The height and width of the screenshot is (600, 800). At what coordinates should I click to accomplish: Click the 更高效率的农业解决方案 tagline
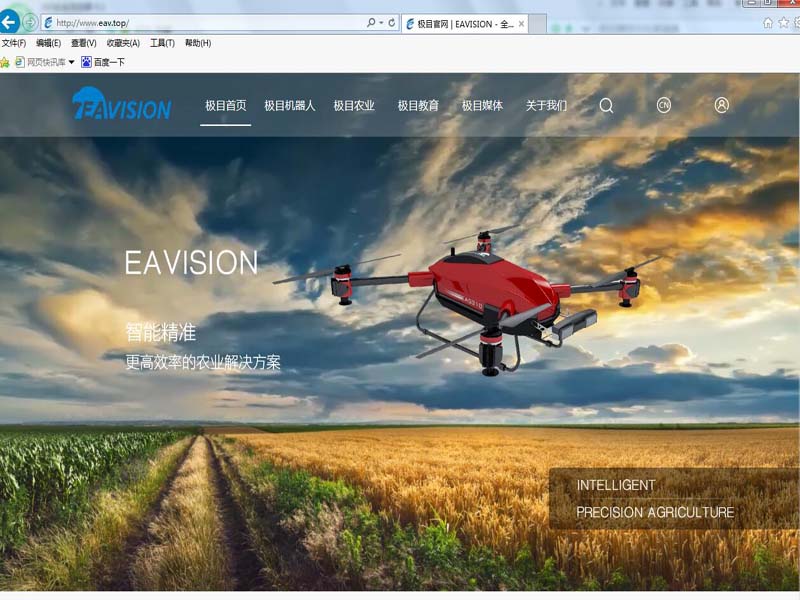tap(203, 362)
